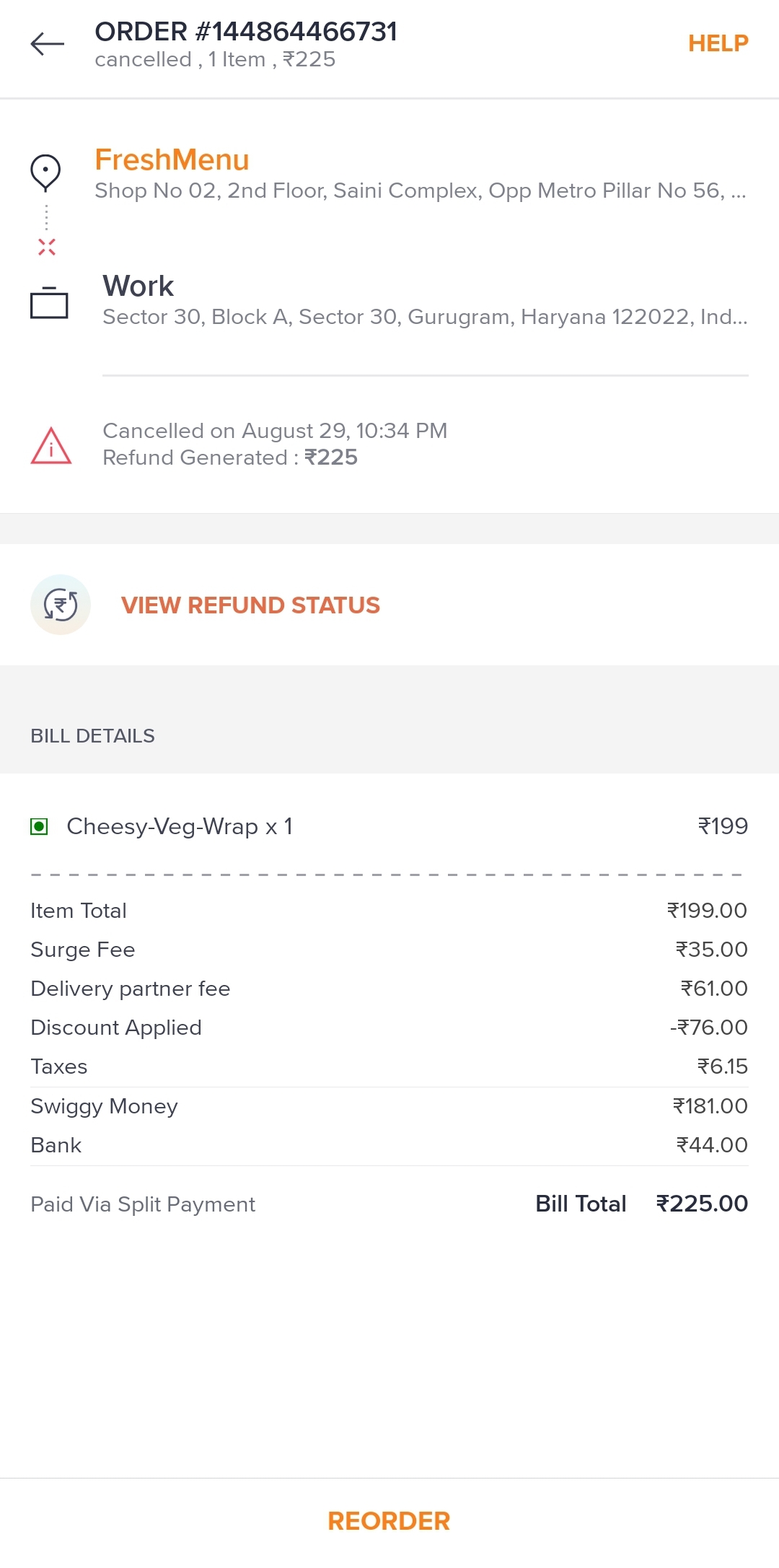
Task: Tap the red cancelled cross marker
Action: (47, 247)
